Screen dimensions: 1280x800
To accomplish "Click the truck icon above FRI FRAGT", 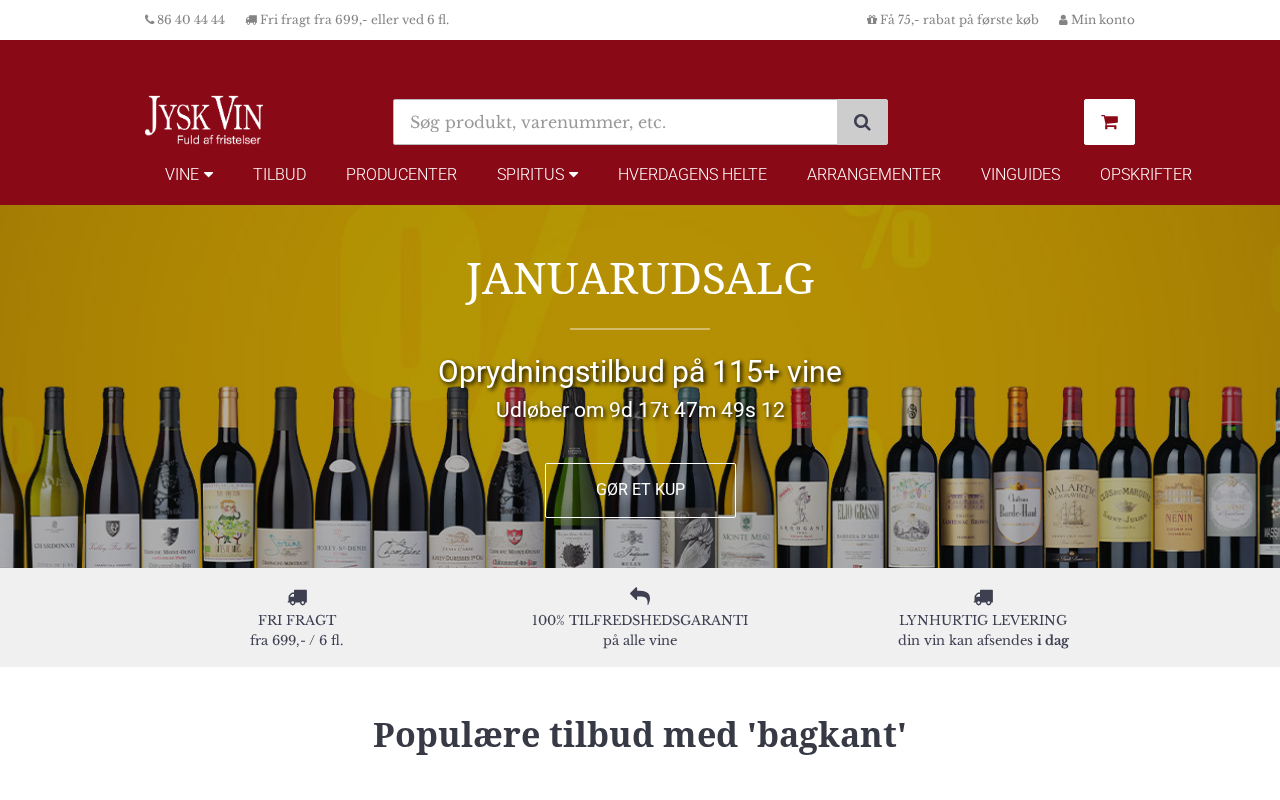I will (x=297, y=597).
